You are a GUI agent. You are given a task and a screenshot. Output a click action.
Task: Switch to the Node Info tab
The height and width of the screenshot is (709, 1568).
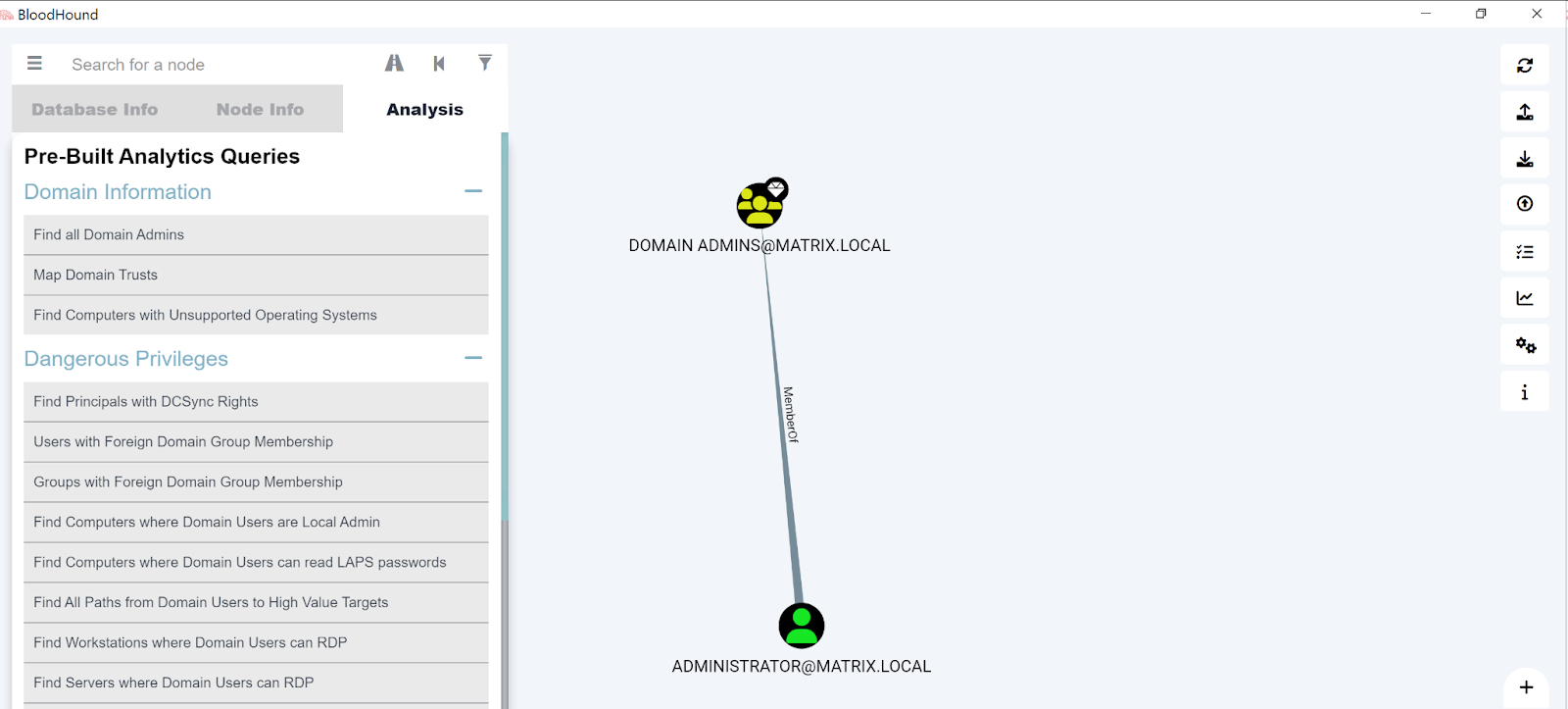point(260,109)
